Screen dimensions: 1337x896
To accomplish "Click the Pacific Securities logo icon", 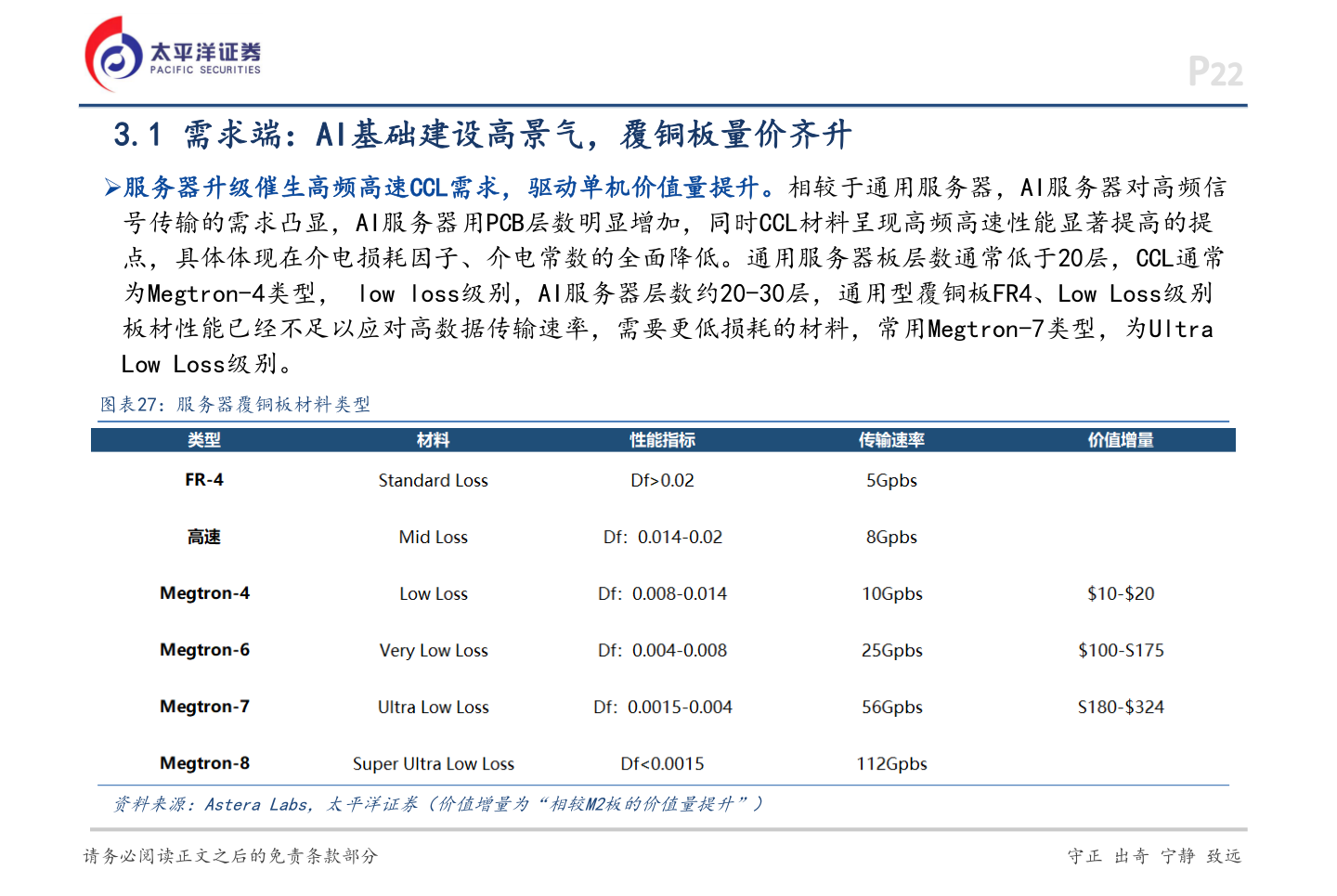I will (x=113, y=54).
